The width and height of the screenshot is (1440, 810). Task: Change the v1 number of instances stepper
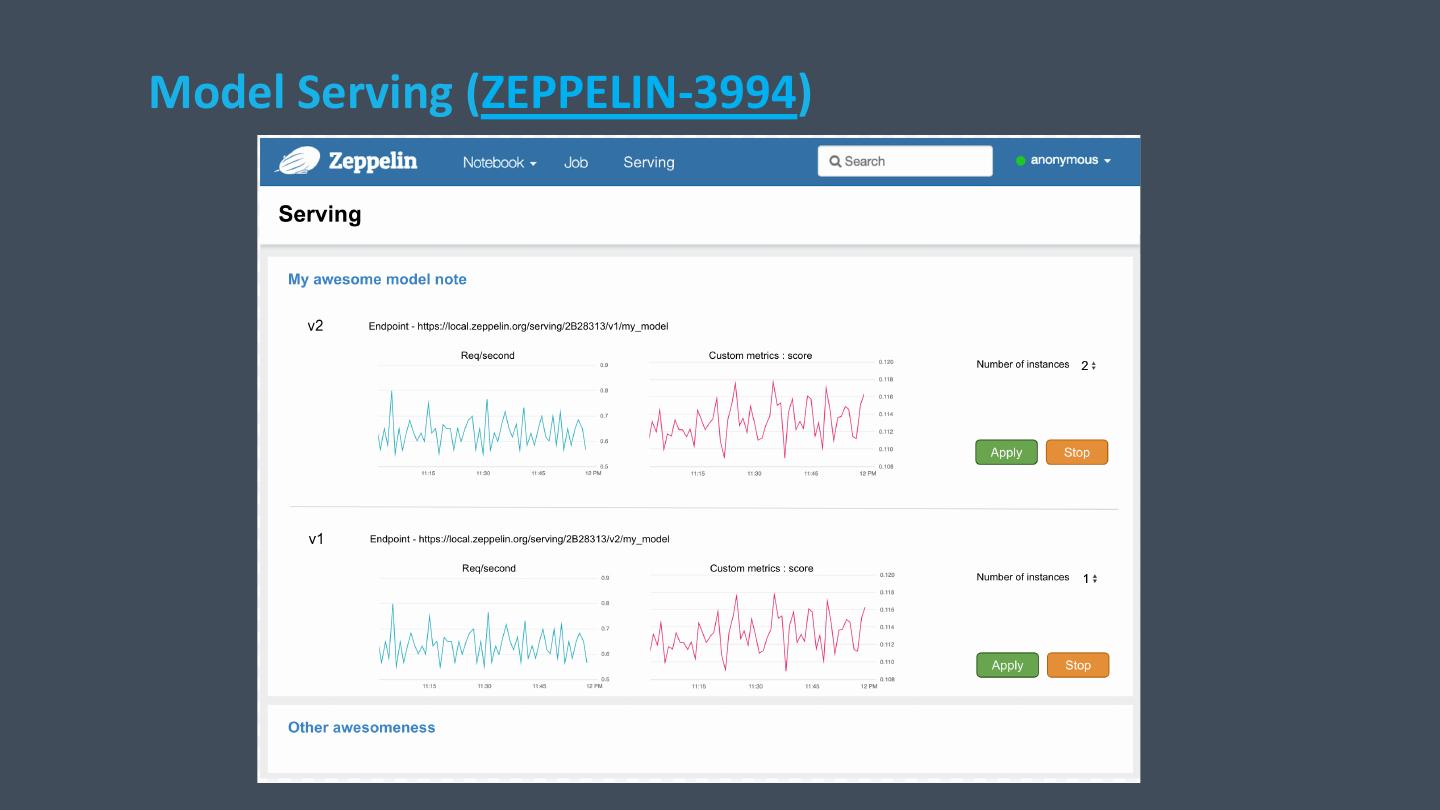1090,579
